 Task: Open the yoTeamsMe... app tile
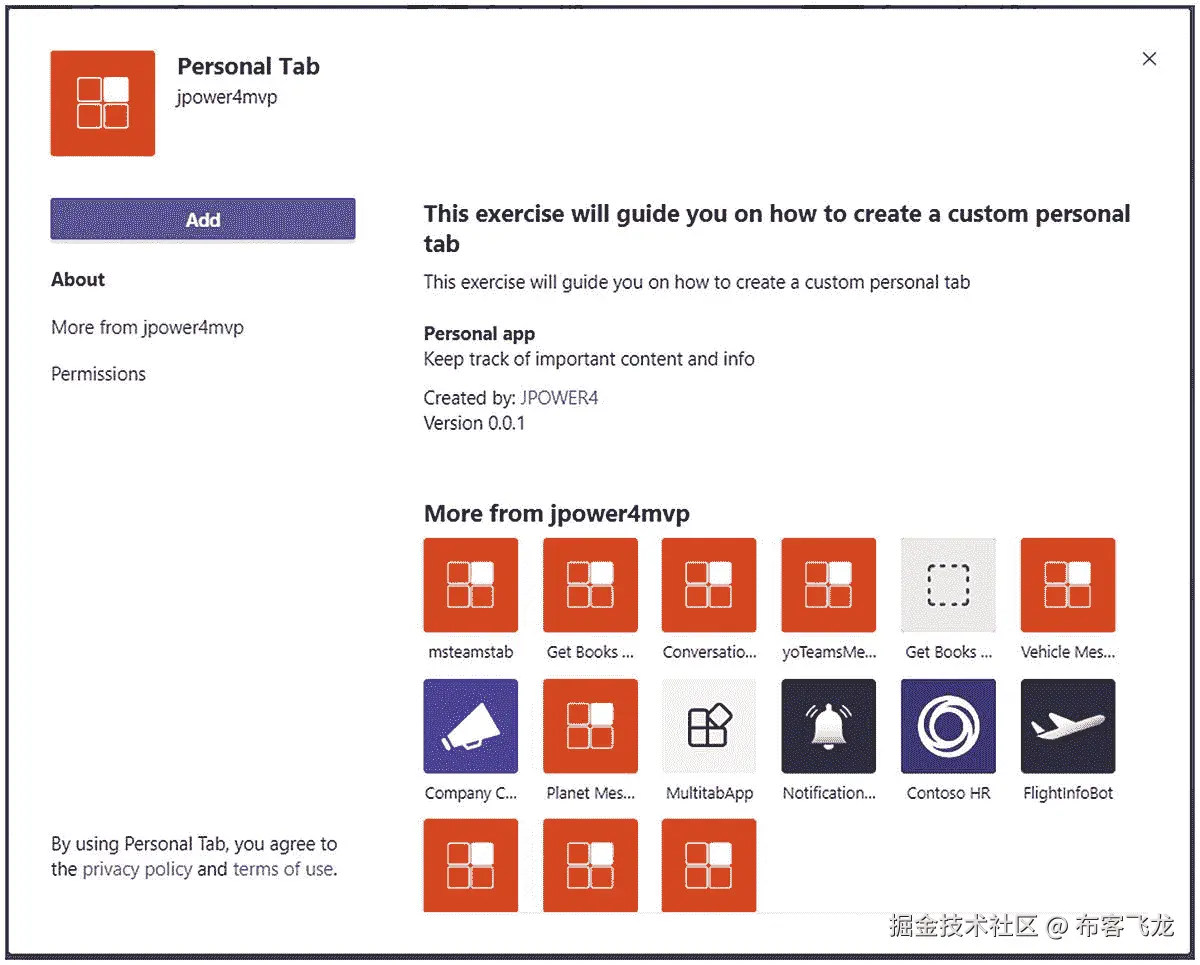point(828,585)
